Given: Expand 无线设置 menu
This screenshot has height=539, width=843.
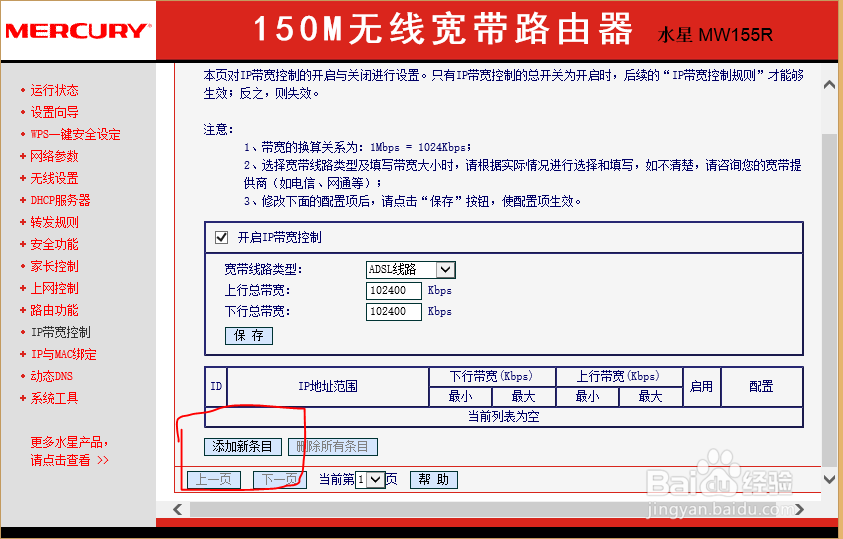Looking at the screenshot, I should coord(54,178).
